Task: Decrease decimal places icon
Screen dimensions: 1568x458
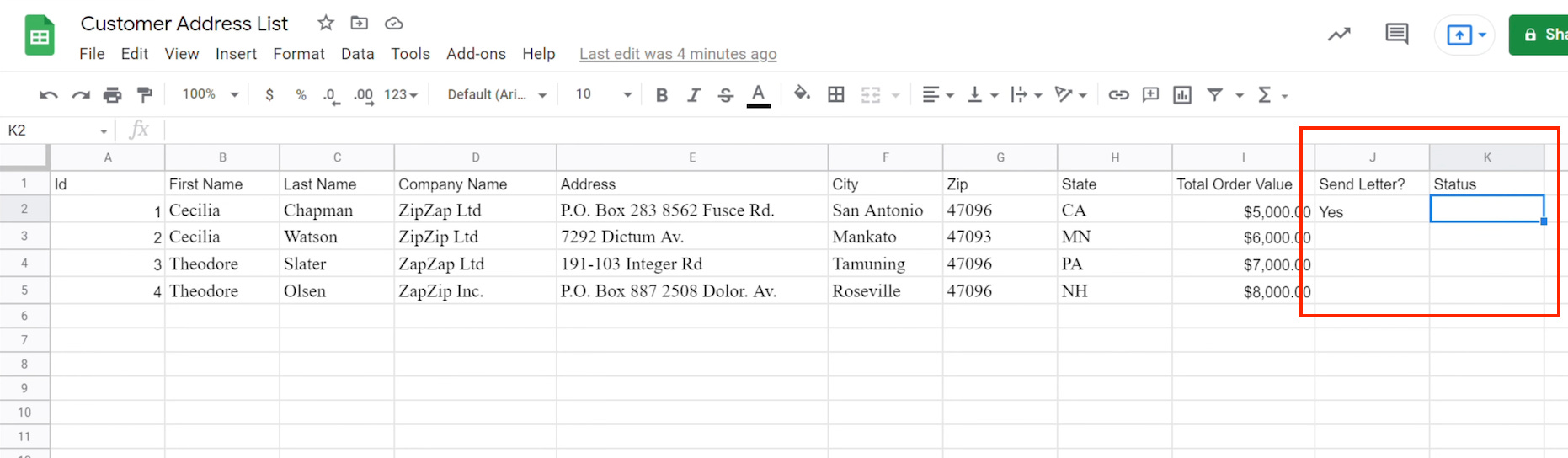Action: (332, 95)
